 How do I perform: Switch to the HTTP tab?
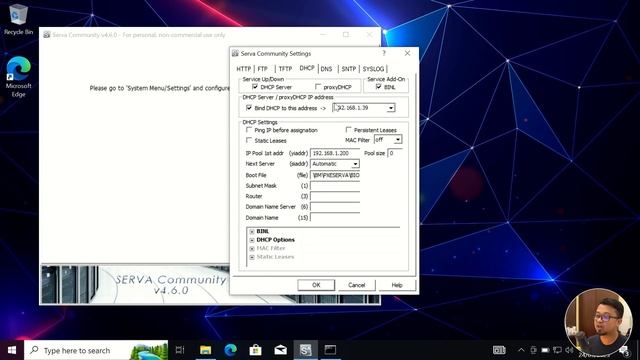point(244,69)
